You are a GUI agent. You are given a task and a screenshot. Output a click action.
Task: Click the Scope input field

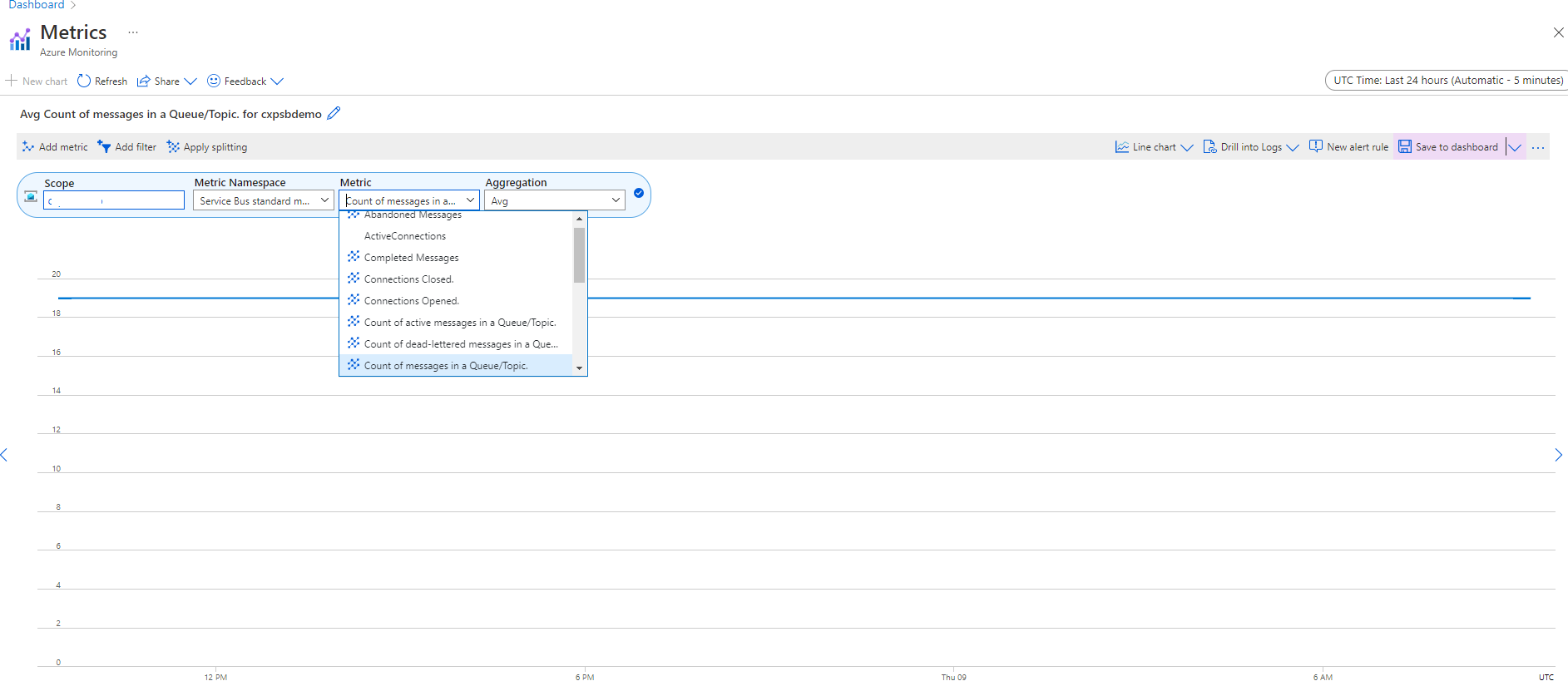coord(114,200)
